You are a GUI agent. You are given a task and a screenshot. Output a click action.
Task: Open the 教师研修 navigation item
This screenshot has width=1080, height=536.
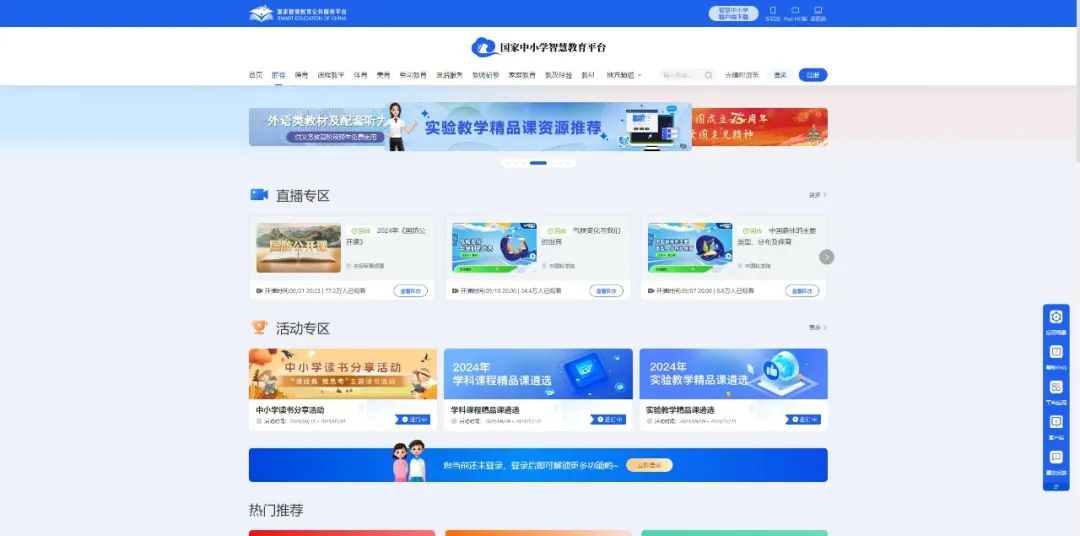[x=486, y=75]
